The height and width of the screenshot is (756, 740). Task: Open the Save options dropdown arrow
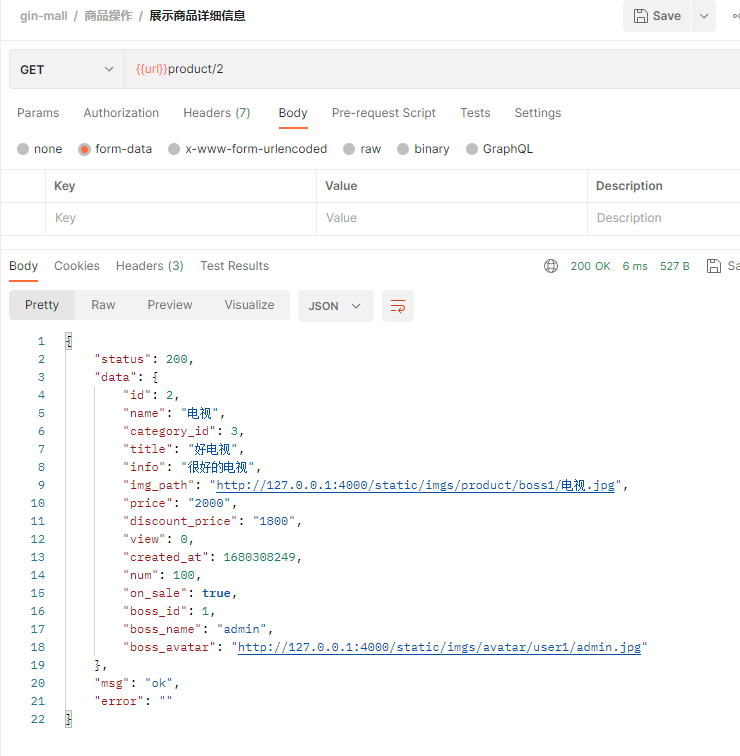pos(704,16)
